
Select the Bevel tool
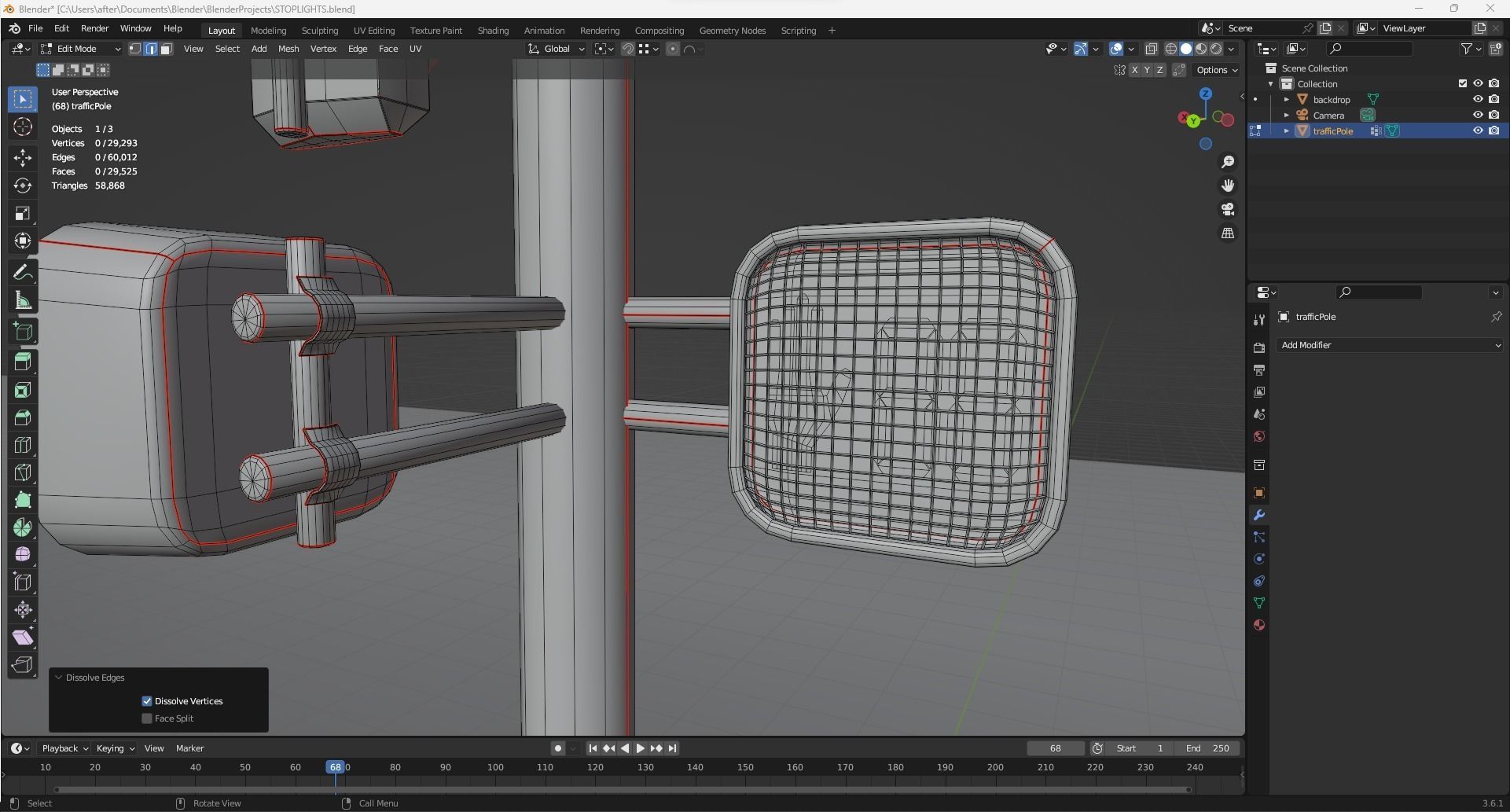tap(23, 417)
